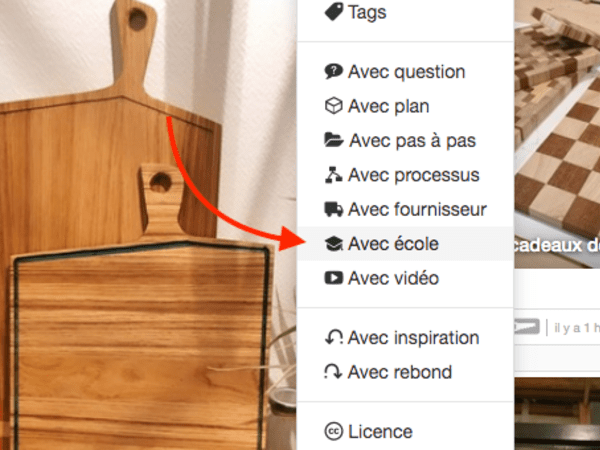This screenshot has width=600, height=450.
Task: Click the tag icon beside Tags
Action: point(334,12)
